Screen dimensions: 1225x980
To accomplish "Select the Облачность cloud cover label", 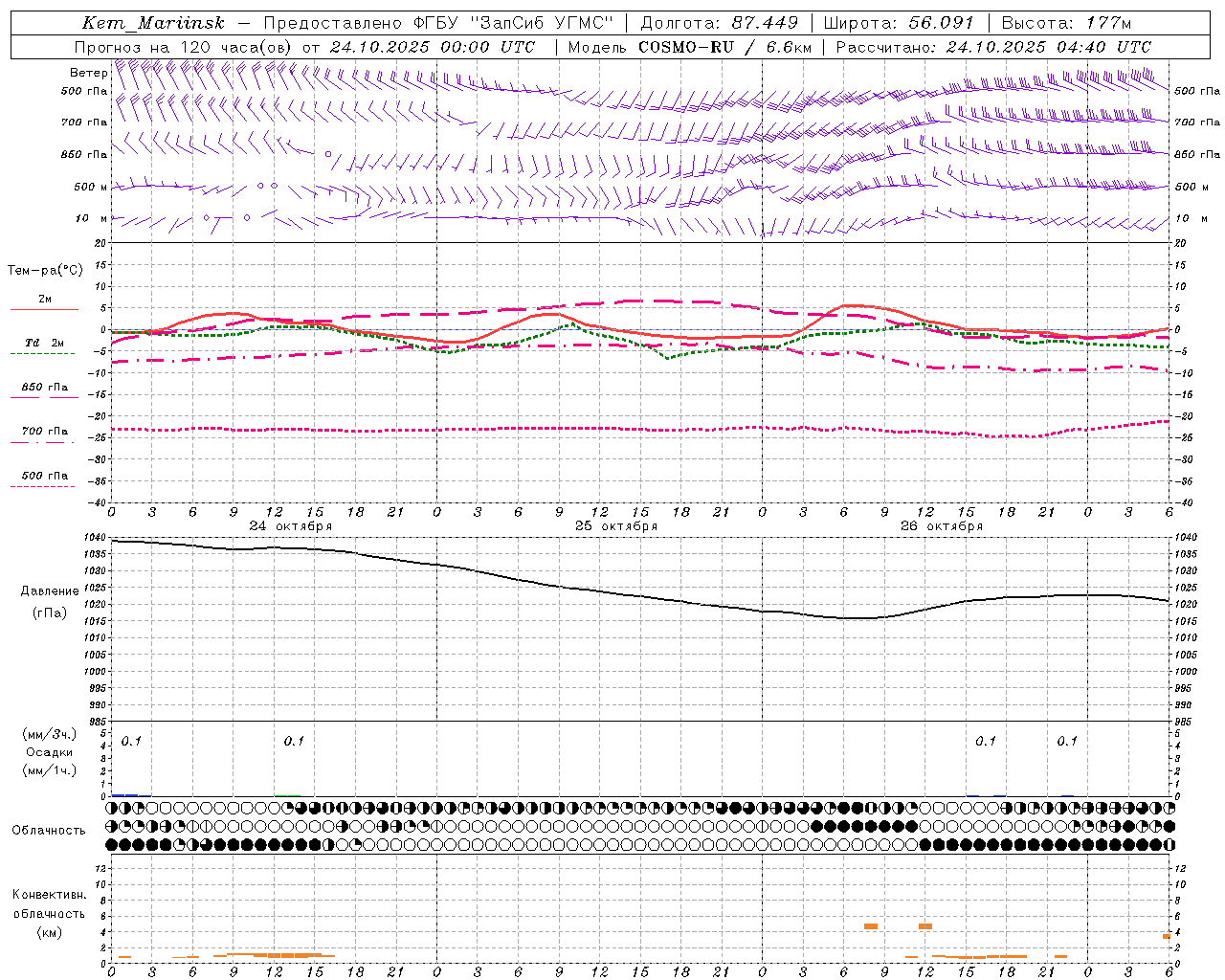I will tap(49, 831).
